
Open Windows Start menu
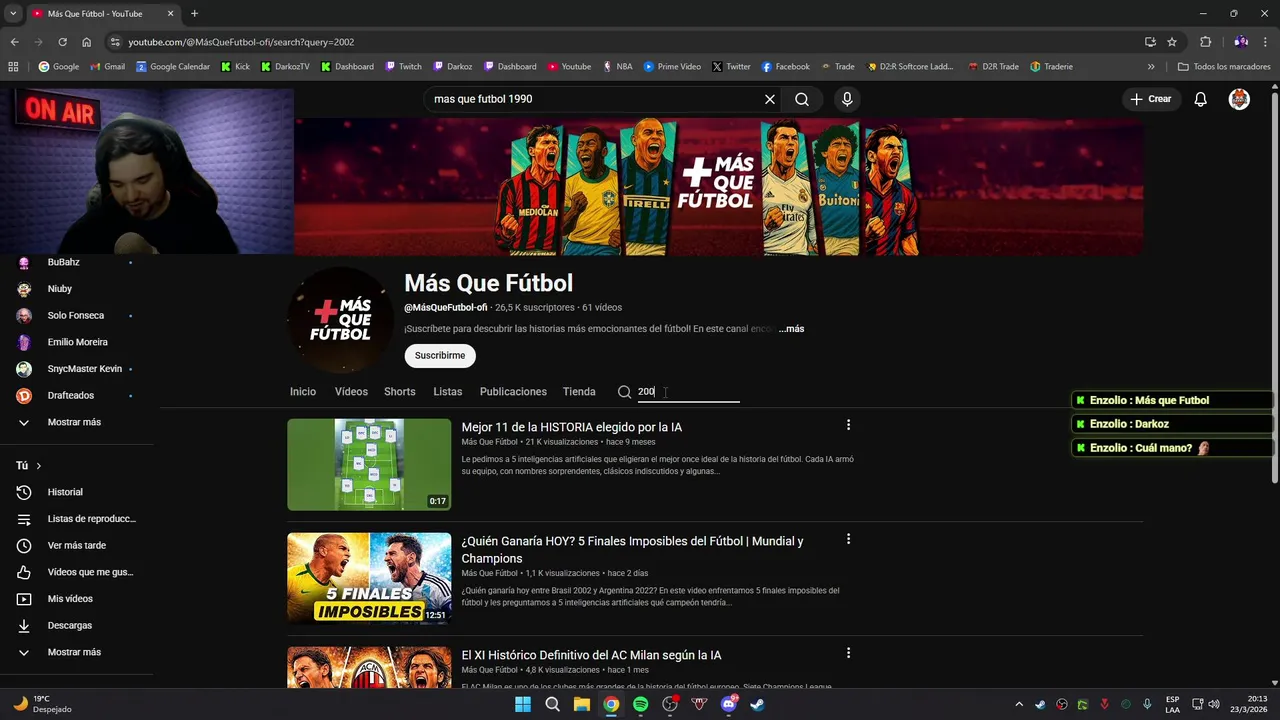pyautogui.click(x=523, y=704)
